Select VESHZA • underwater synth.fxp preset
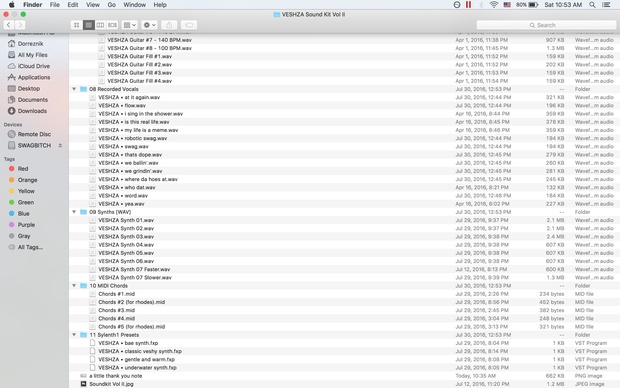620x388 pixels. point(137,367)
